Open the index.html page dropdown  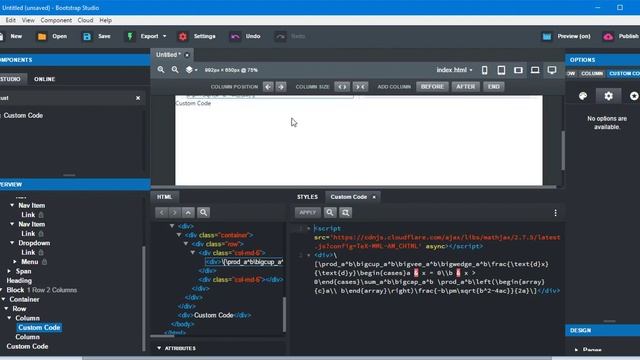[454, 70]
